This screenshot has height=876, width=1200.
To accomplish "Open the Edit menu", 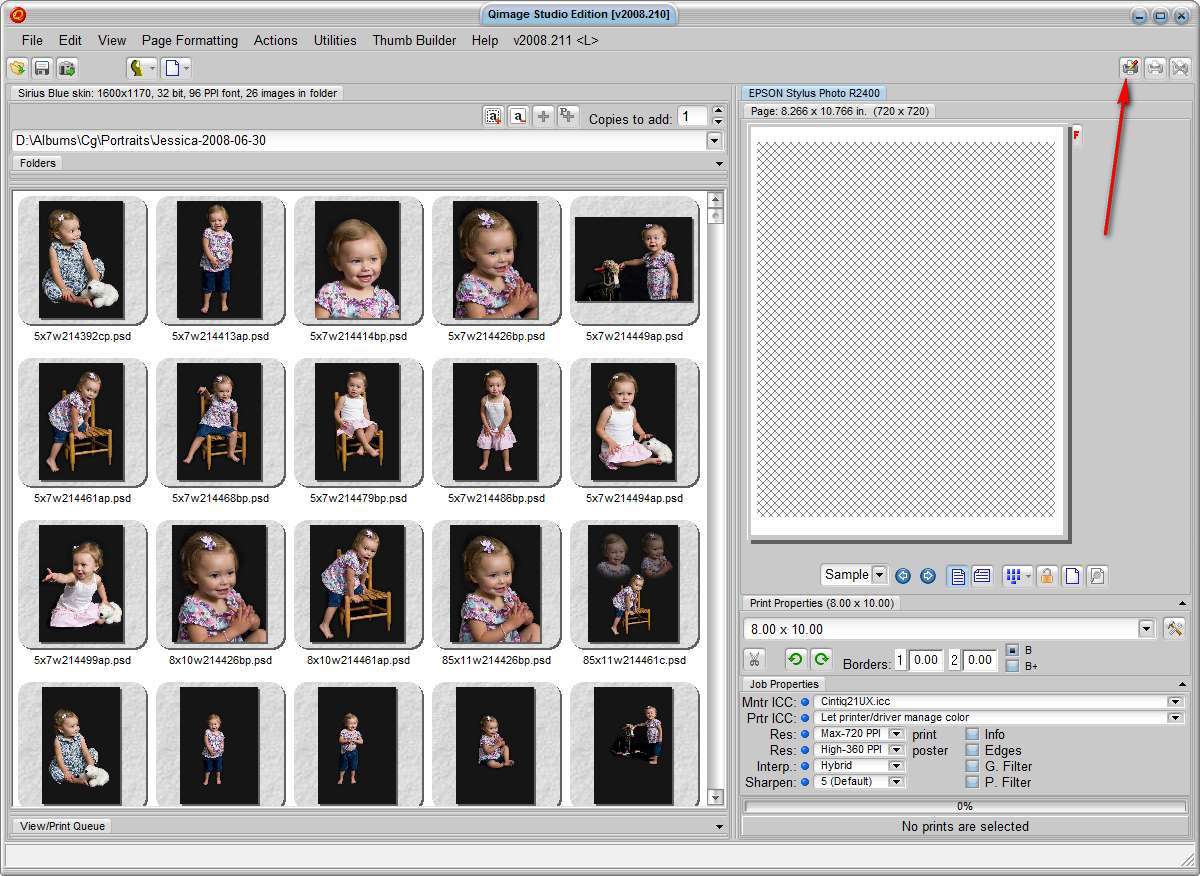I will 70,40.
